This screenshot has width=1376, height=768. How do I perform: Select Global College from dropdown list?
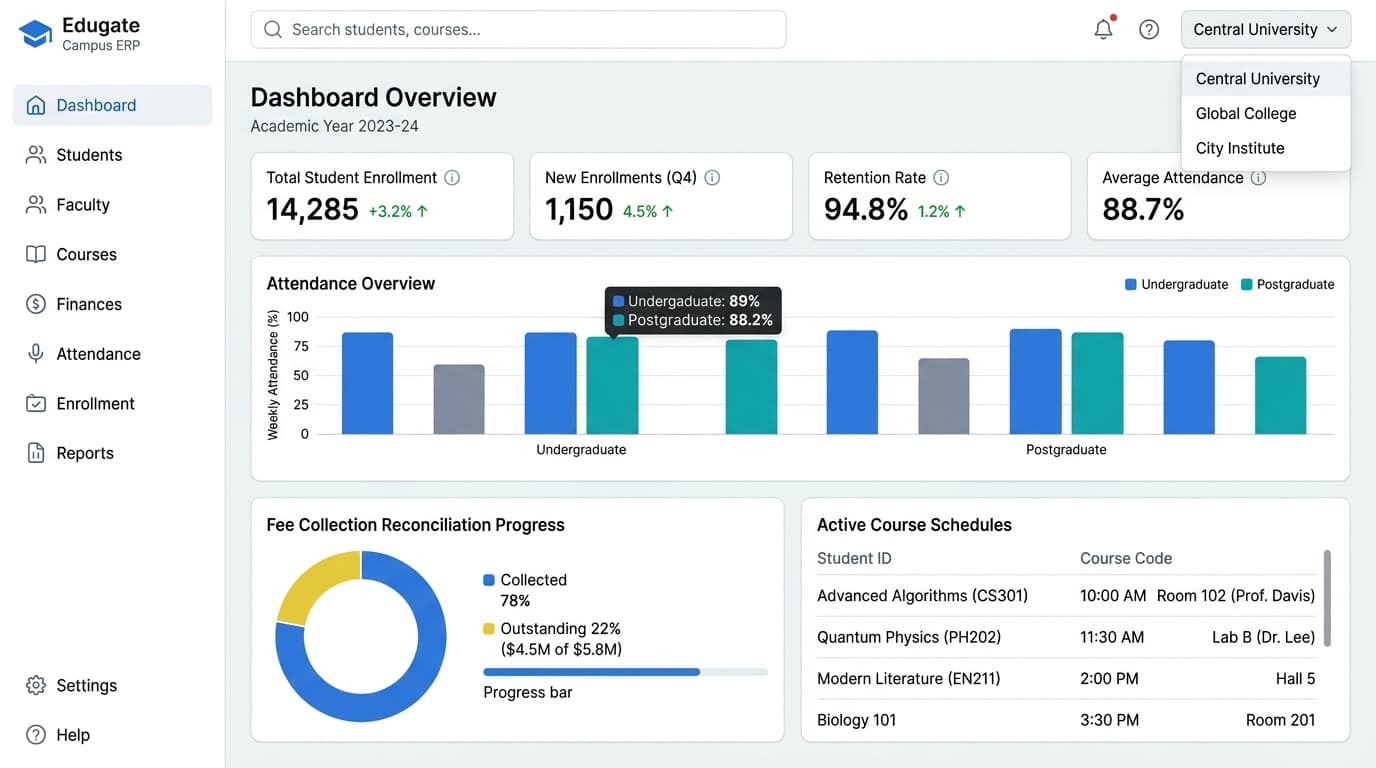1266,114
